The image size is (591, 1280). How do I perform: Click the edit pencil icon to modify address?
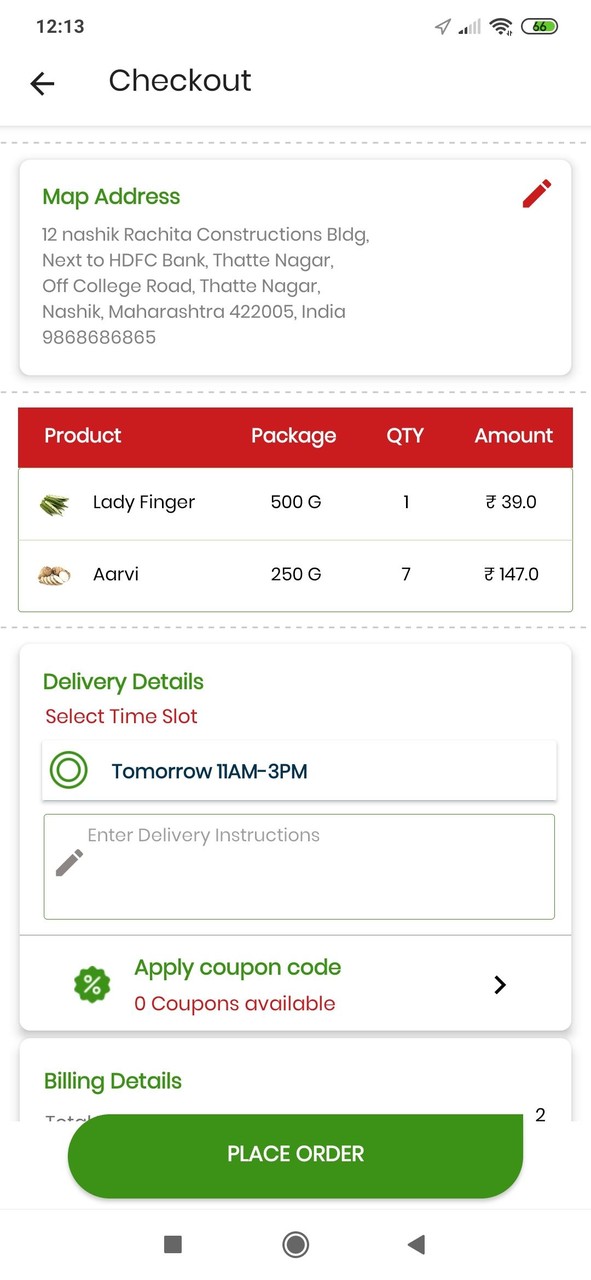click(536, 193)
